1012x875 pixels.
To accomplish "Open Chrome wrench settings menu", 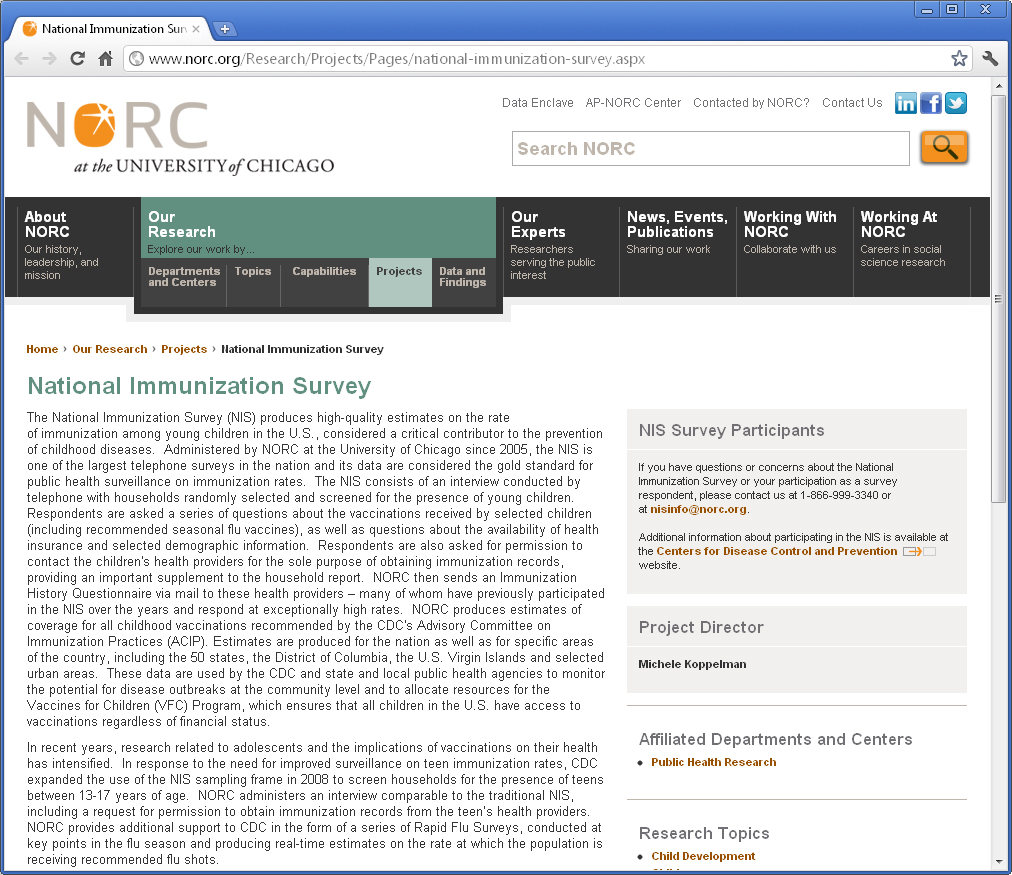I will [x=990, y=59].
